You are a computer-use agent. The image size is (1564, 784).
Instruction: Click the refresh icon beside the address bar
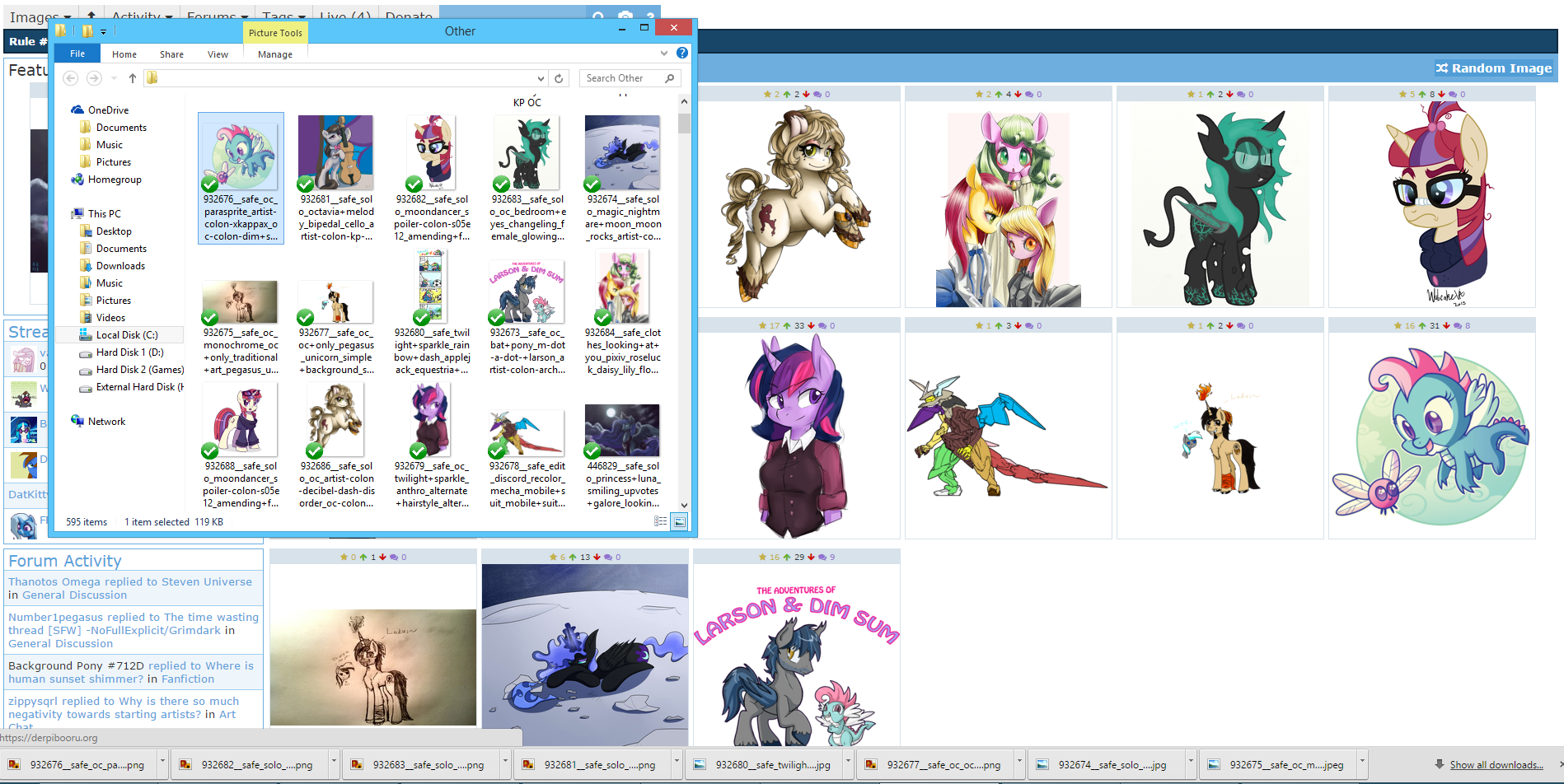(x=559, y=78)
